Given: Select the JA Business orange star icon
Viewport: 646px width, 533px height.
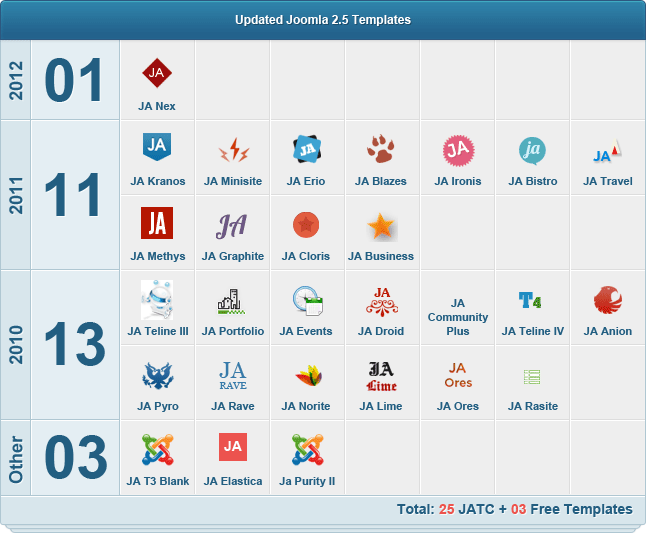Looking at the screenshot, I should [382, 226].
